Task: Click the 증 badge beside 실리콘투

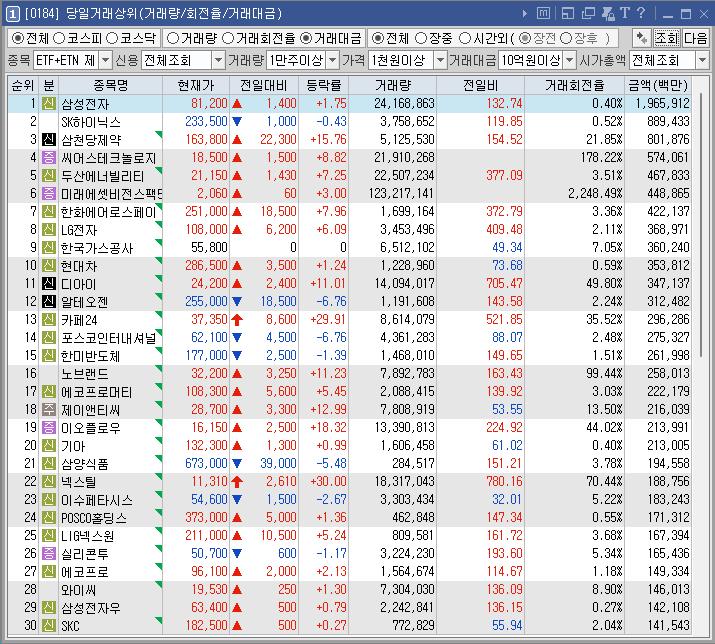Action: coord(49,553)
